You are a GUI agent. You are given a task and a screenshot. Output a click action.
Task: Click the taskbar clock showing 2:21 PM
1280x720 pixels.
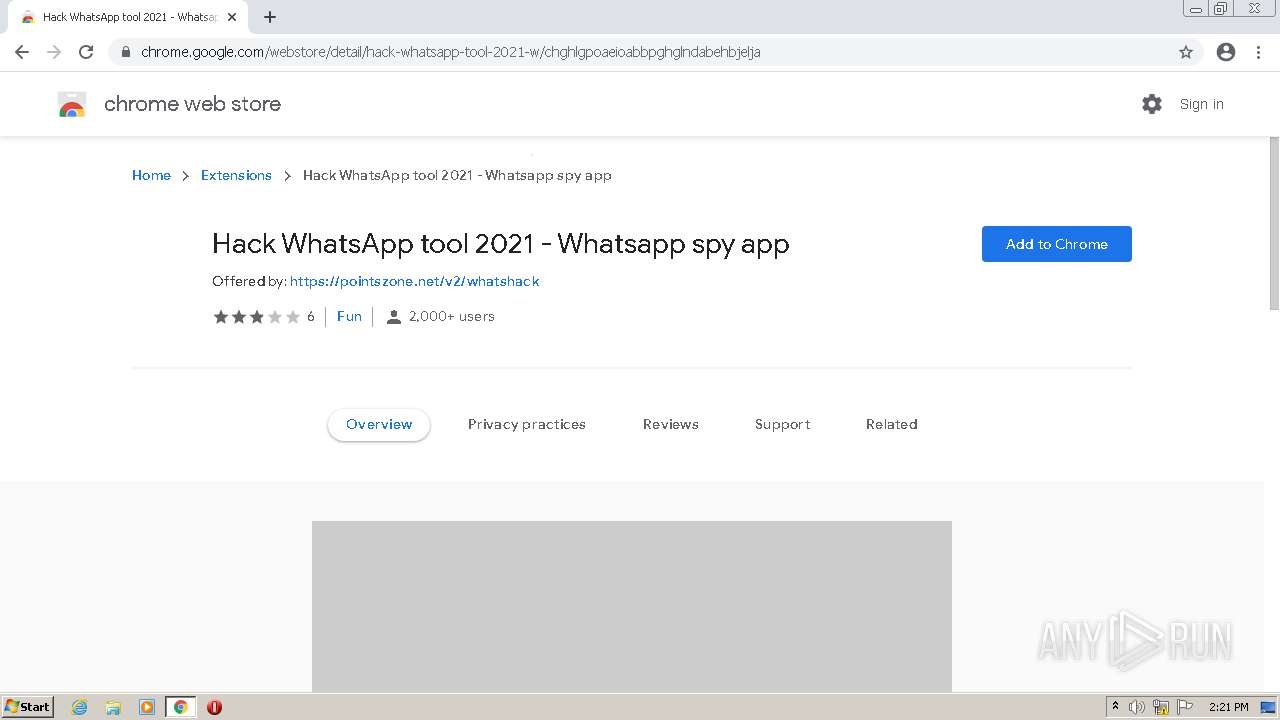point(1228,707)
